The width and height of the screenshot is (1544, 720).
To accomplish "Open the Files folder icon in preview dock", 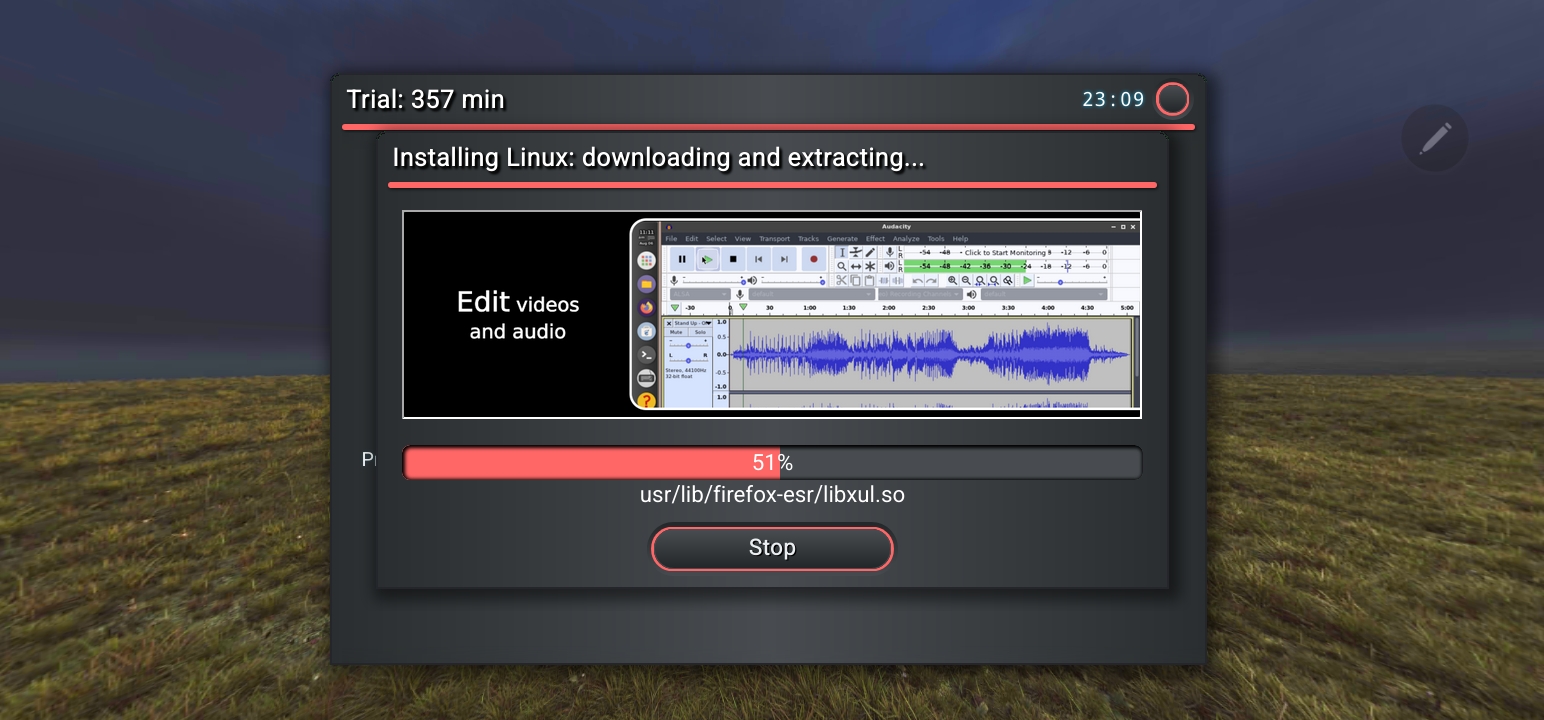I will 646,284.
